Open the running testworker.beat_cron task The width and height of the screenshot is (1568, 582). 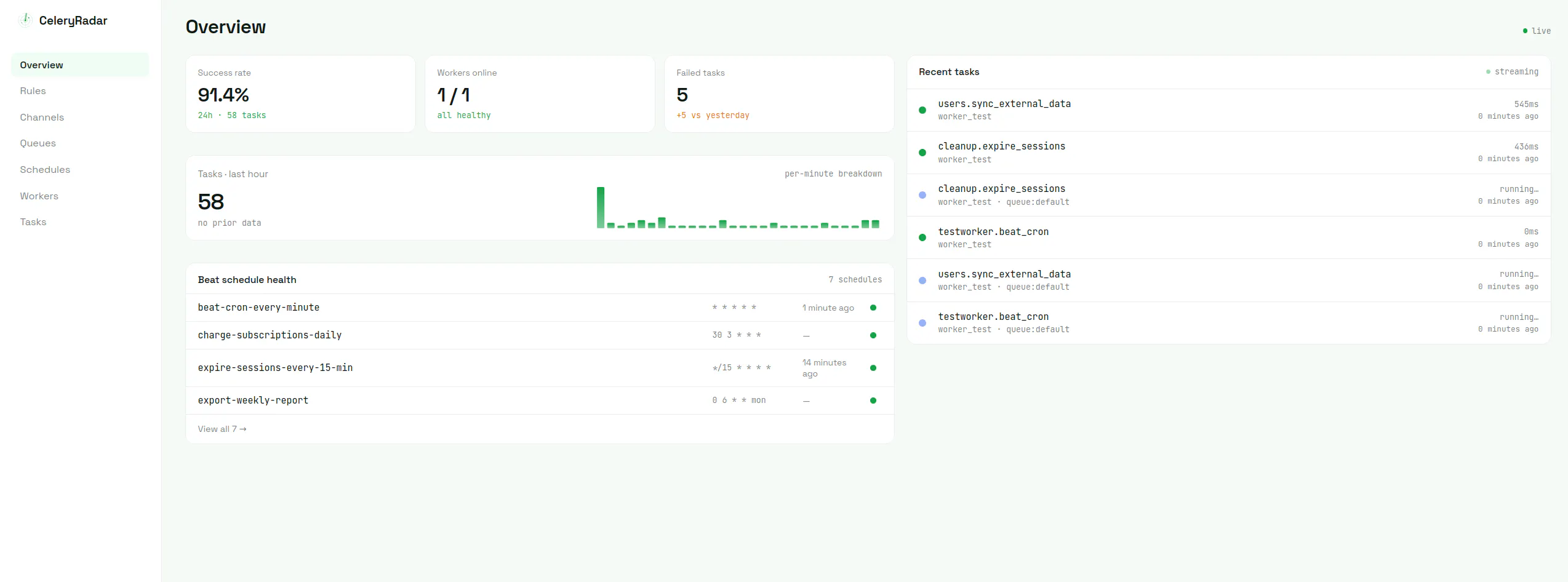(1228, 323)
